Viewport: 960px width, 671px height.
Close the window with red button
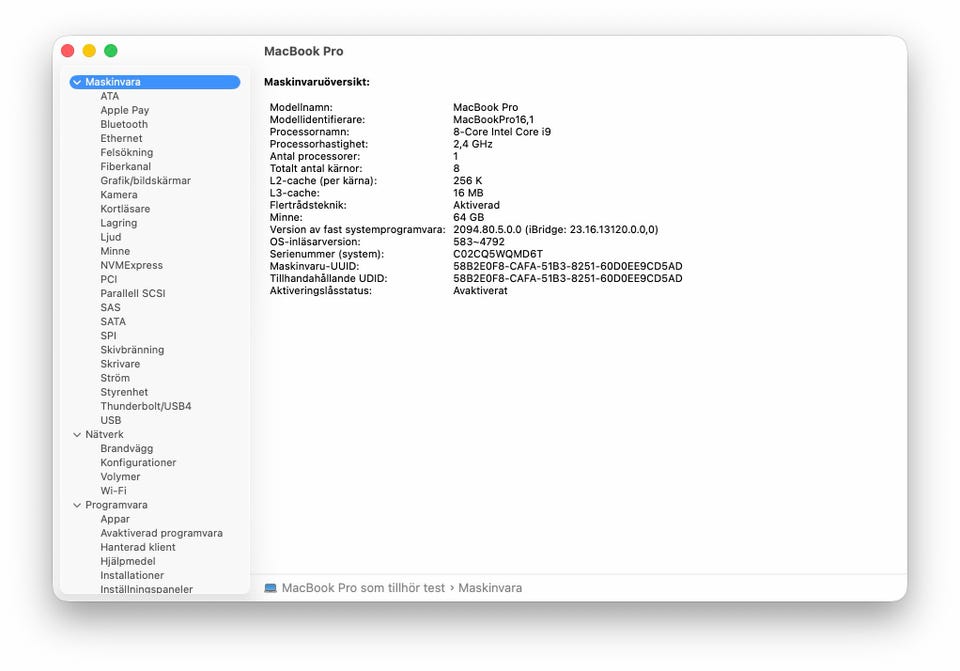tap(68, 51)
